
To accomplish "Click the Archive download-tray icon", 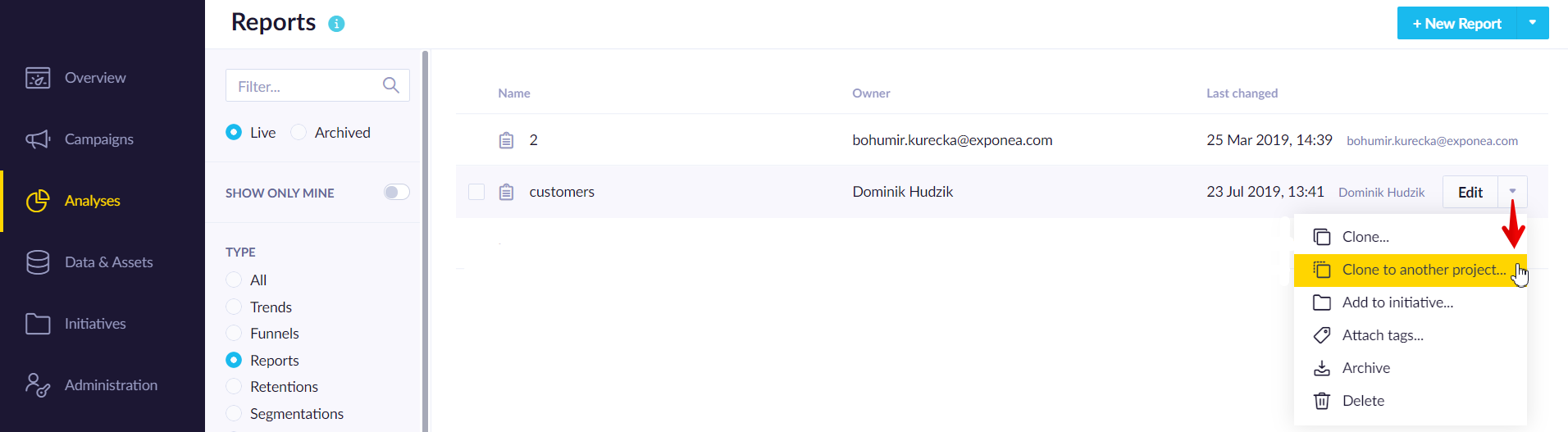I will pyautogui.click(x=1322, y=368).
